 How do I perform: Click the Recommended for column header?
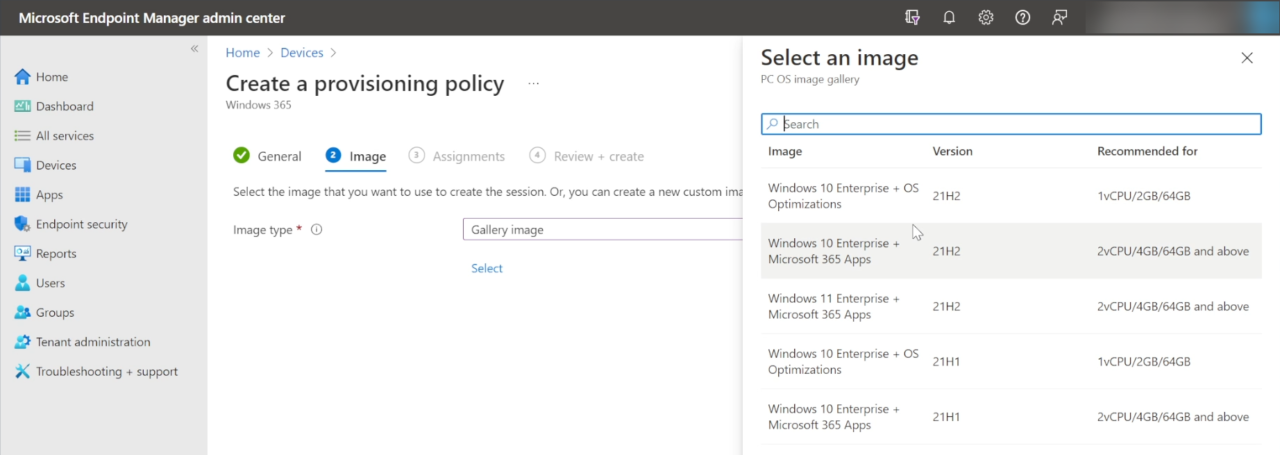click(x=1147, y=151)
